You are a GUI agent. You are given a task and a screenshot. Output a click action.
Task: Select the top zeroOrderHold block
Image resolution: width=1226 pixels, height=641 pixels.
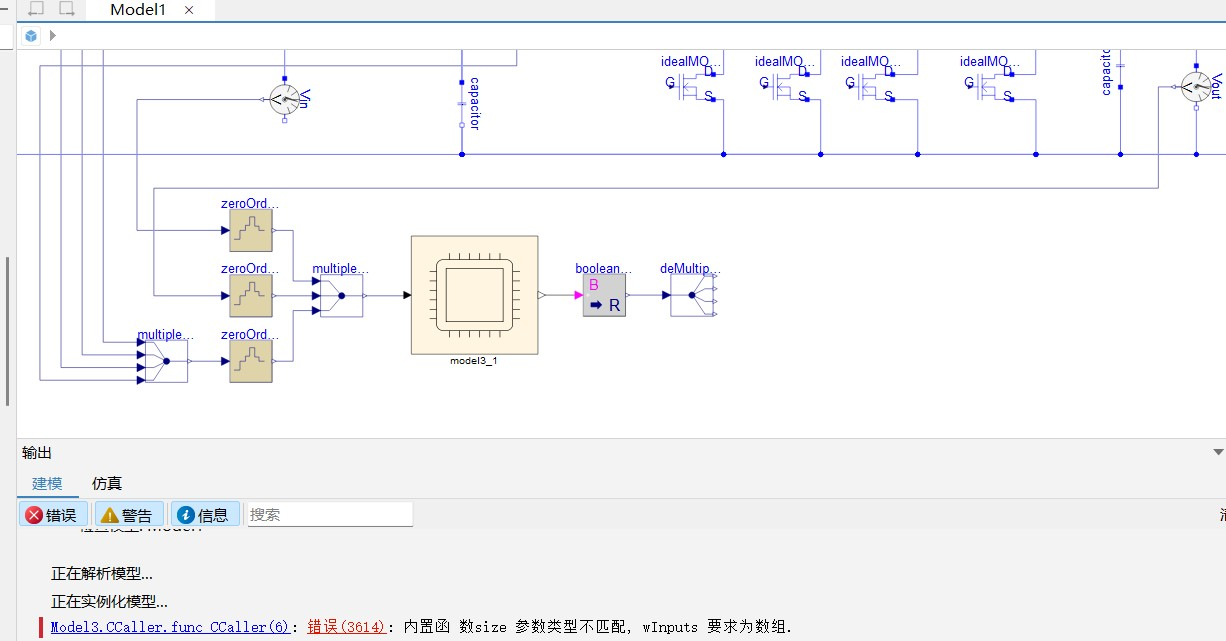(x=251, y=231)
